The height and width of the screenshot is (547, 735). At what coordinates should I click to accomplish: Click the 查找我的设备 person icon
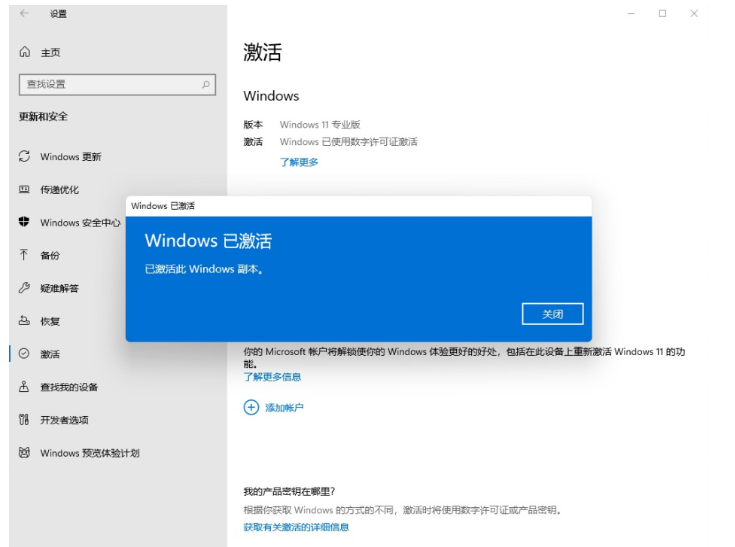pos(25,387)
